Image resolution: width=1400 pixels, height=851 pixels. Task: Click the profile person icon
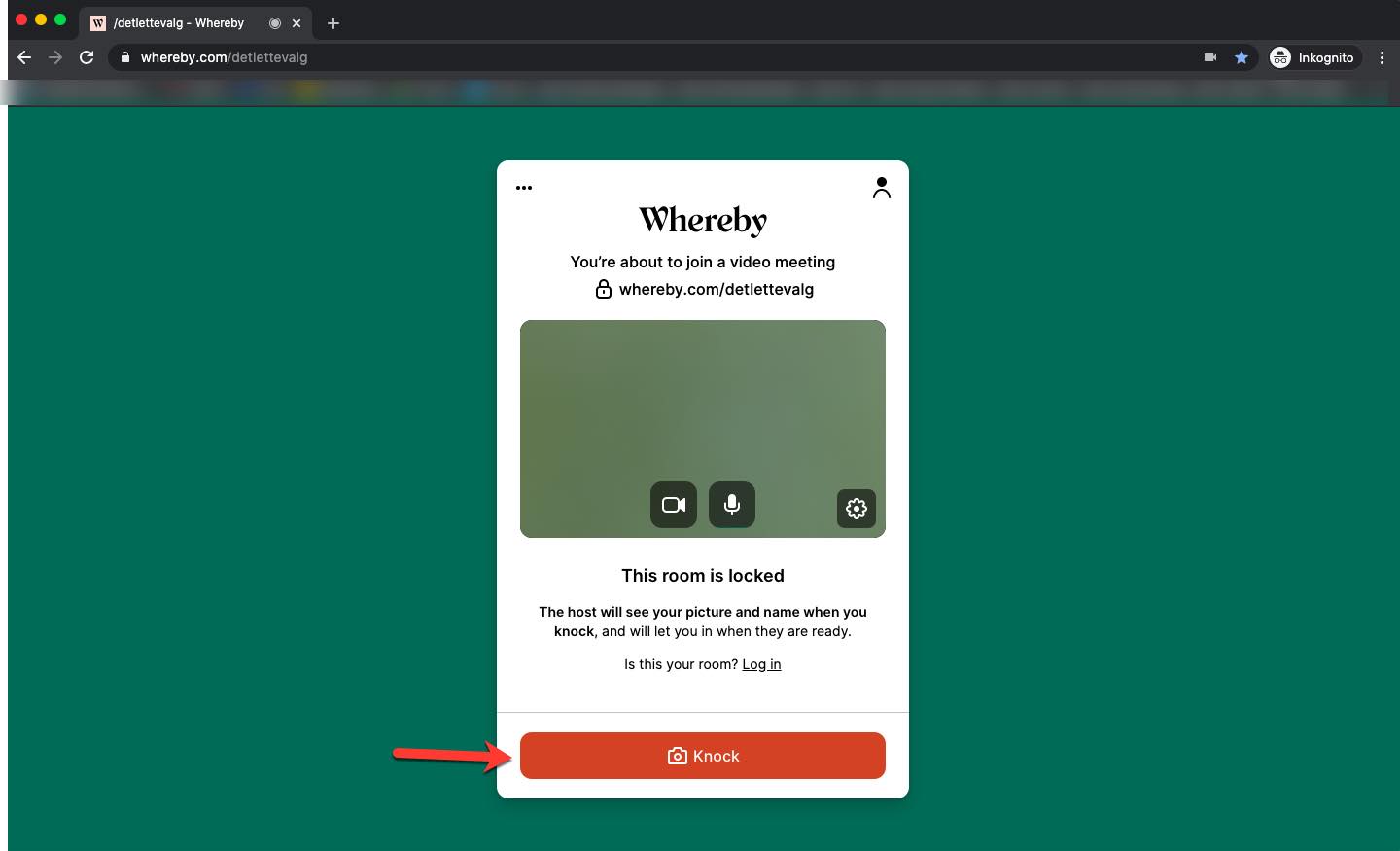[x=881, y=188]
